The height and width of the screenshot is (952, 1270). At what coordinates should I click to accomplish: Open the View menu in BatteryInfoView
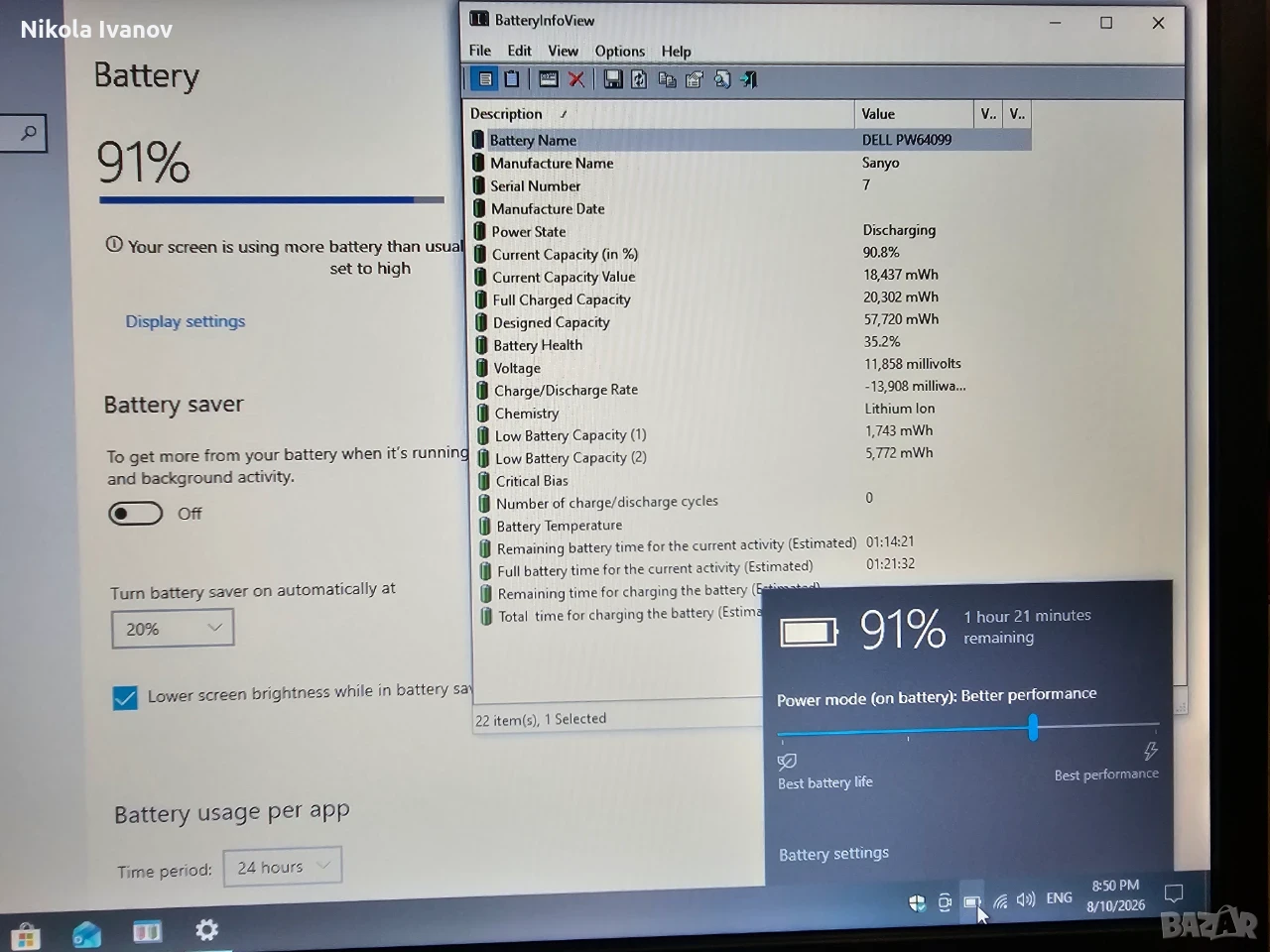pyautogui.click(x=563, y=51)
